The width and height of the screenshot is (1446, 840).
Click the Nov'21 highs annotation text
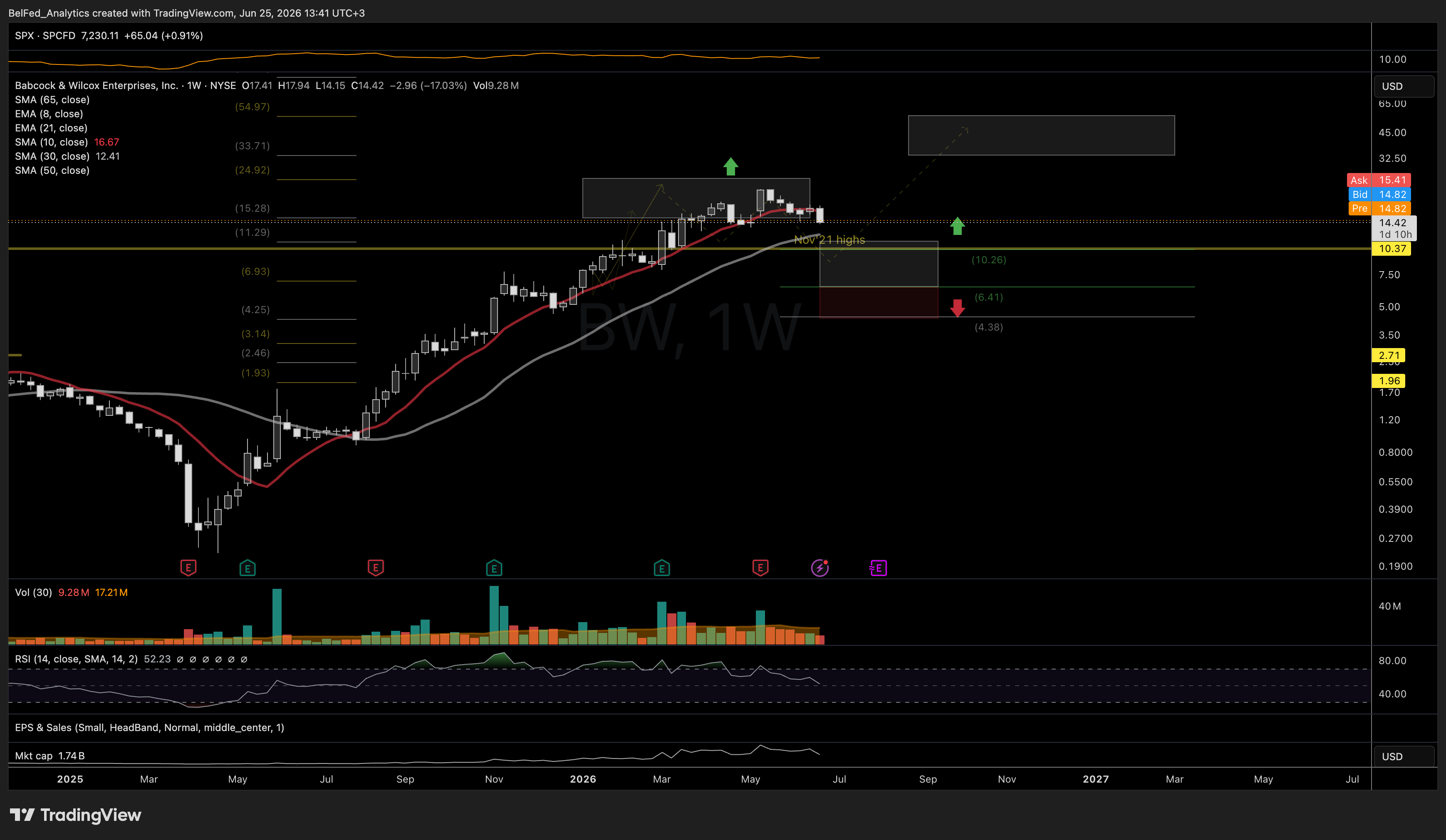tap(829, 240)
